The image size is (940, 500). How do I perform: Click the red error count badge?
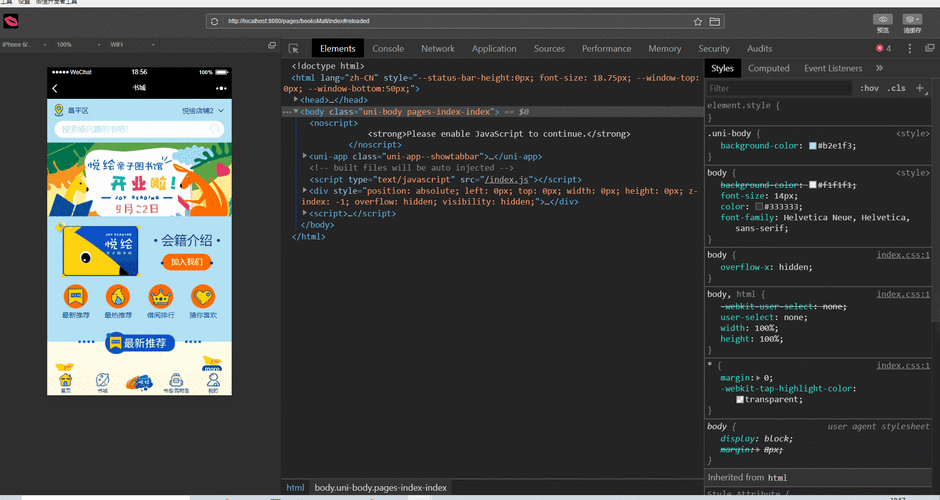(883, 48)
